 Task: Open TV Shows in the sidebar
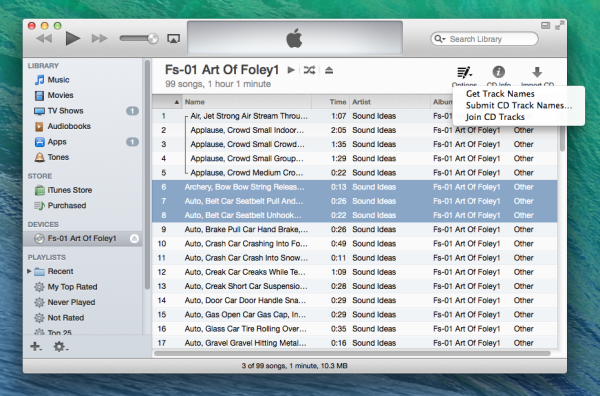click(65, 111)
